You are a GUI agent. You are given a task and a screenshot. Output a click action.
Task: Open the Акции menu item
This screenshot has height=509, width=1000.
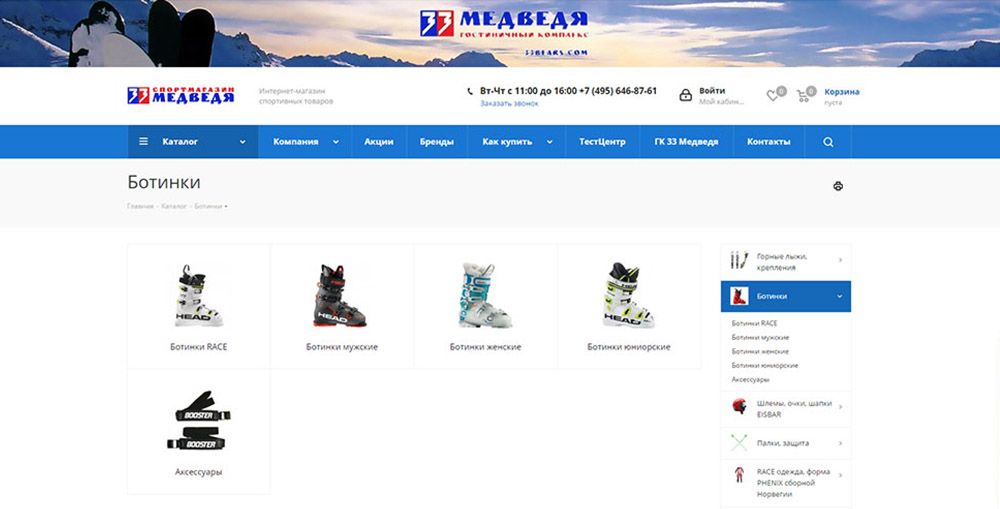click(379, 142)
